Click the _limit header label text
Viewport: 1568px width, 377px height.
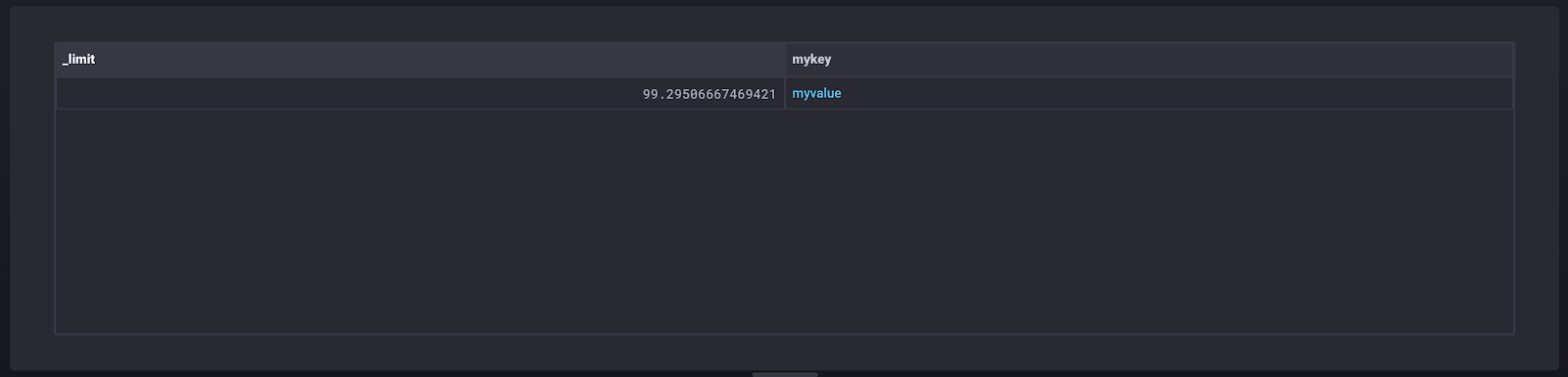pos(79,60)
